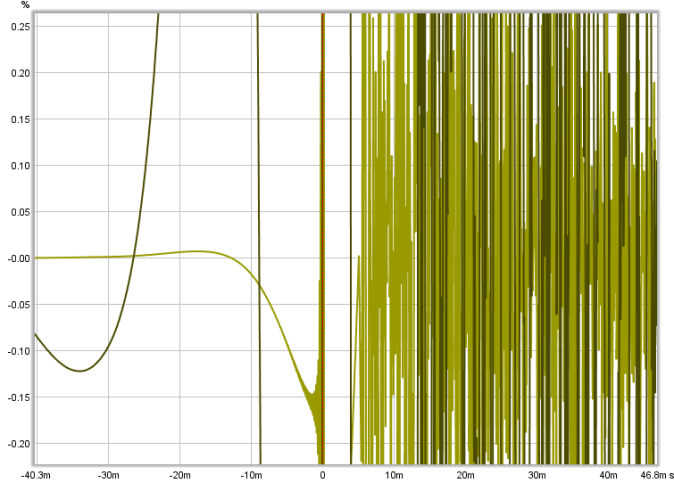This screenshot has width=674, height=483.
Task: Click the "-0.20" Y-axis label
Action: coord(19,444)
